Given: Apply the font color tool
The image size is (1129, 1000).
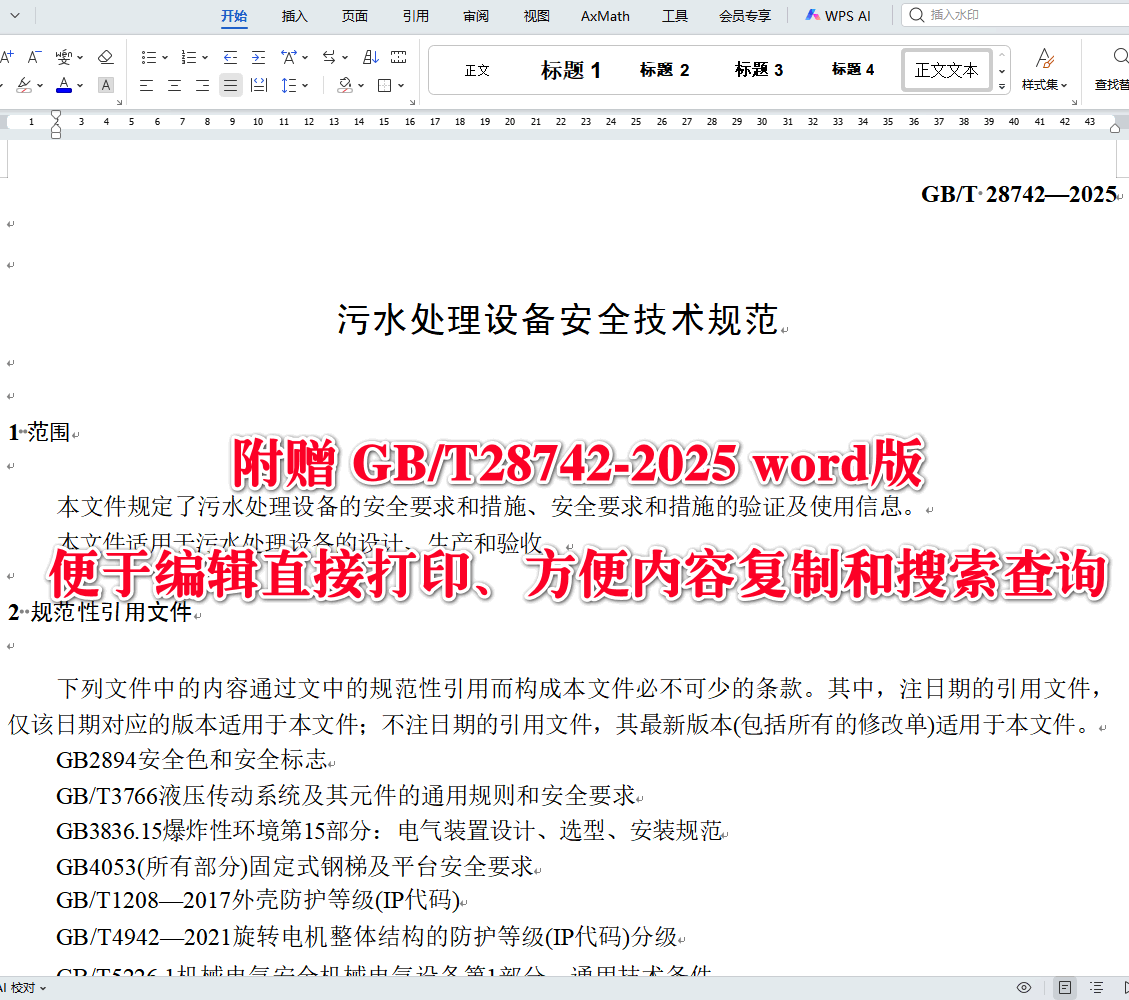Looking at the screenshot, I should coord(65,85).
